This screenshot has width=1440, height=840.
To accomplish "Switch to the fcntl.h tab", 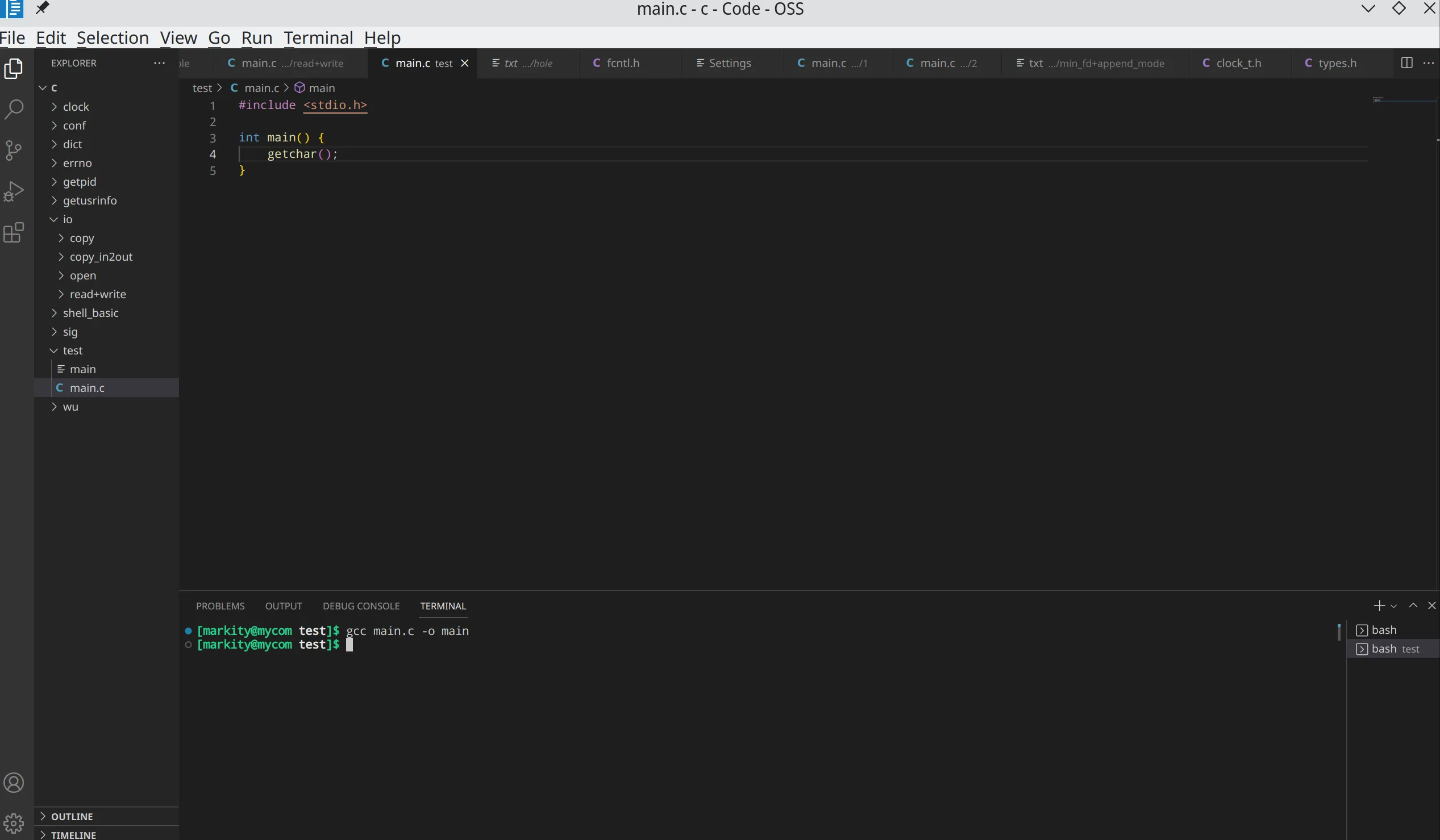I will click(622, 63).
